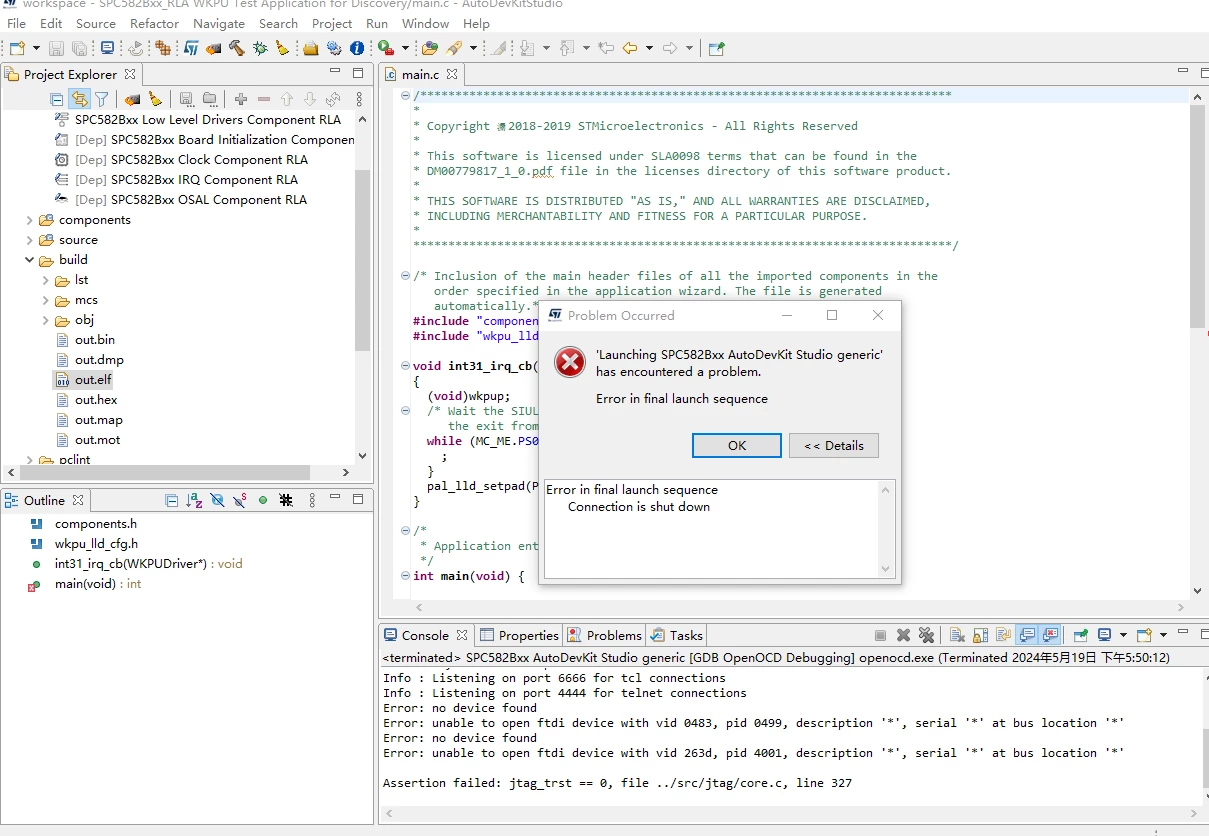This screenshot has width=1209, height=836.
Task: Click the red error icon in dialog
Action: click(570, 362)
